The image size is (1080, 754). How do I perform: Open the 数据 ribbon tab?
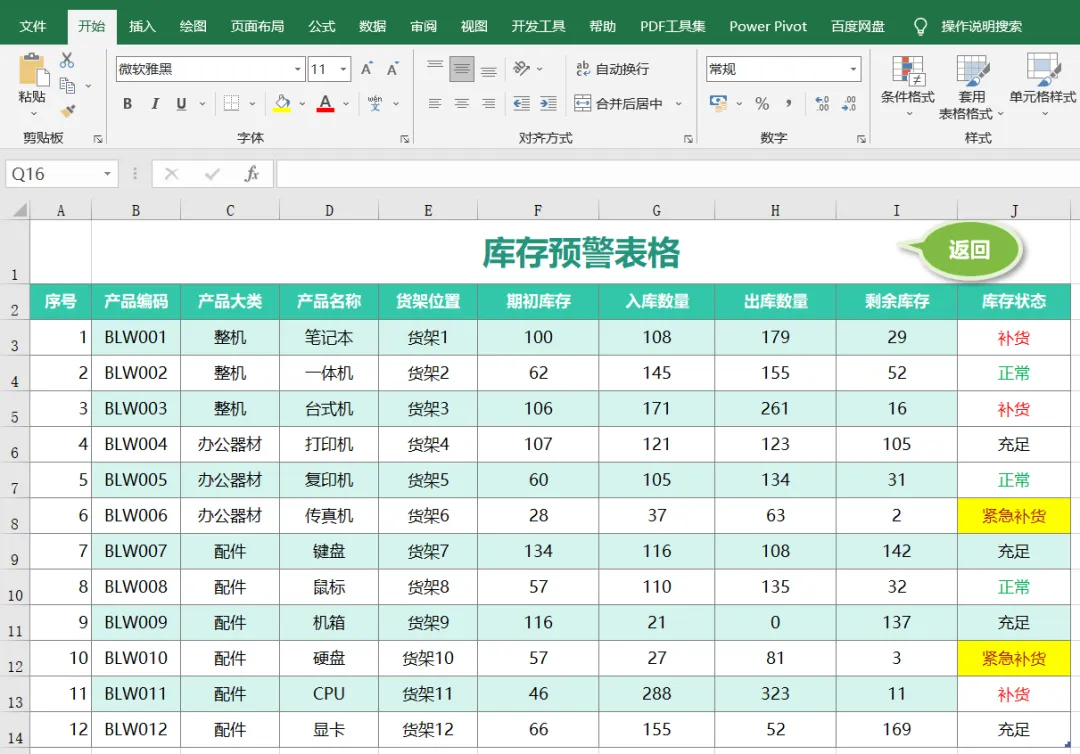[x=373, y=26]
